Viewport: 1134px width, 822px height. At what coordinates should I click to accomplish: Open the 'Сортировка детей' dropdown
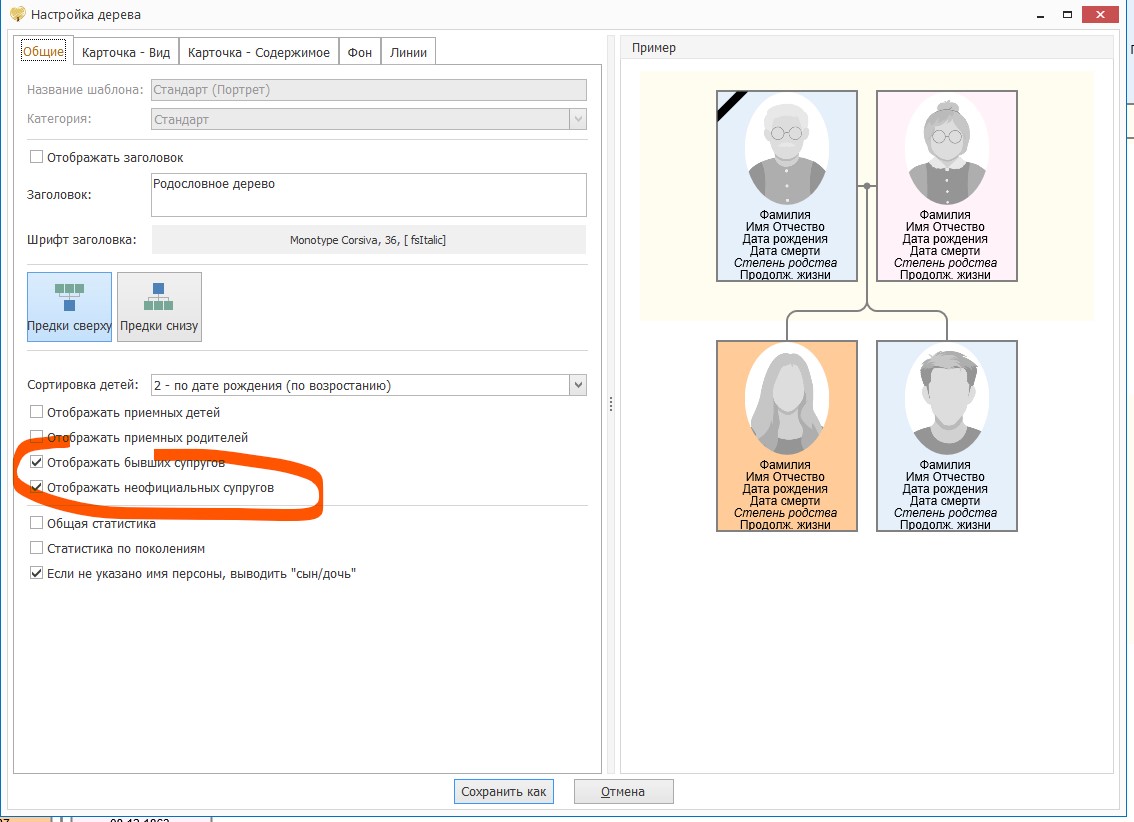[577, 385]
